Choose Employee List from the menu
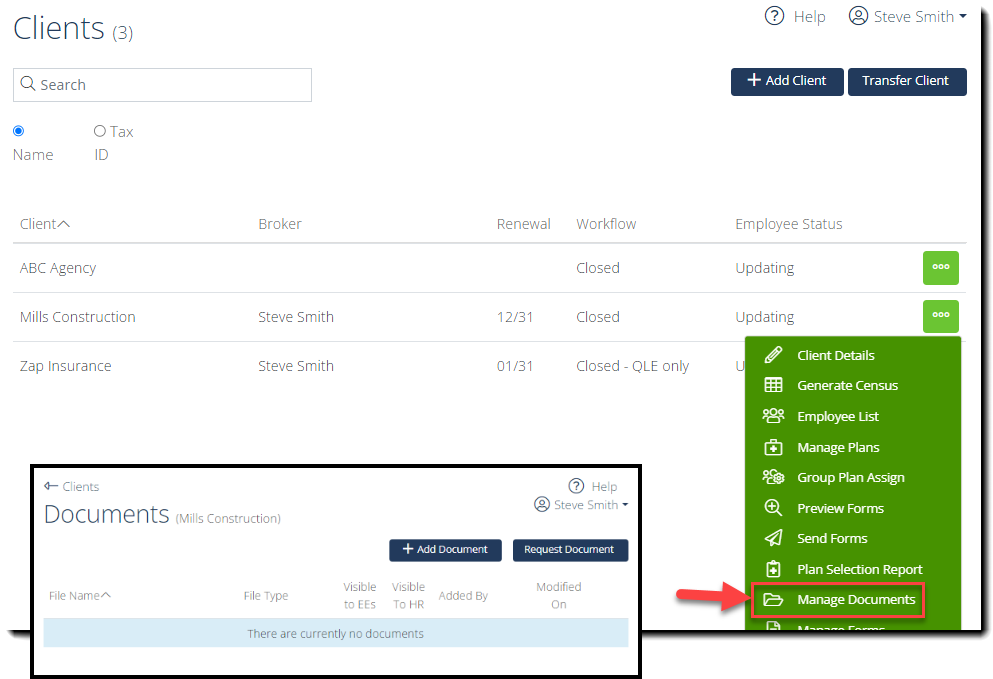The image size is (993, 679). tap(838, 416)
